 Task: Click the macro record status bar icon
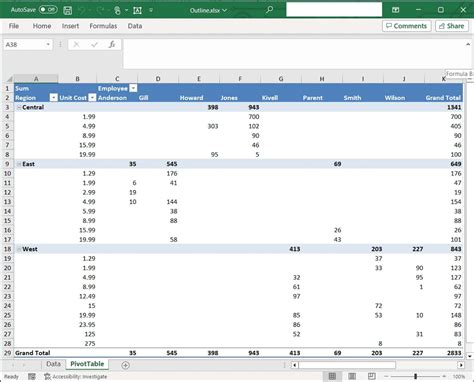[x=32, y=377]
